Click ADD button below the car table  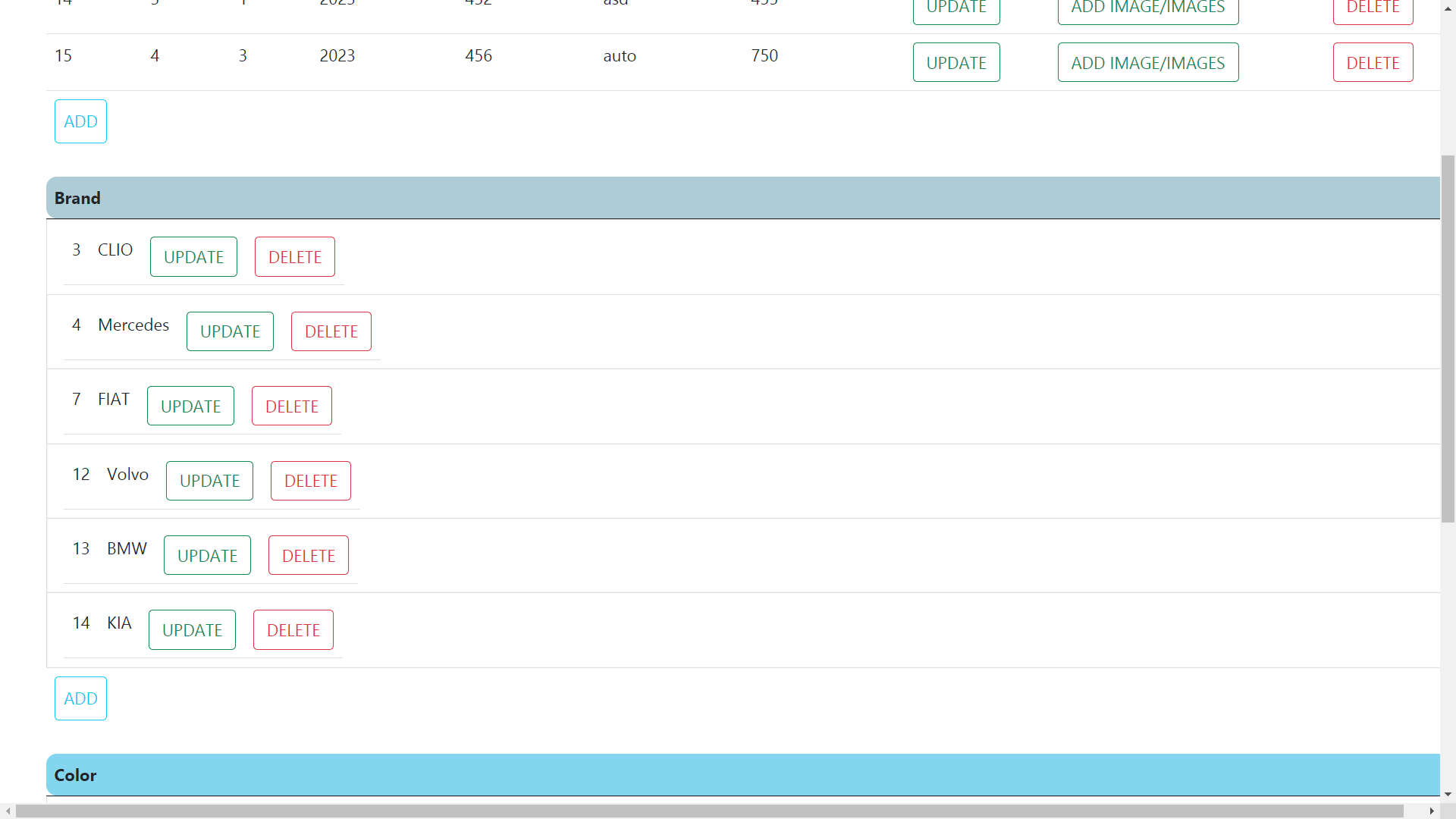tap(80, 121)
